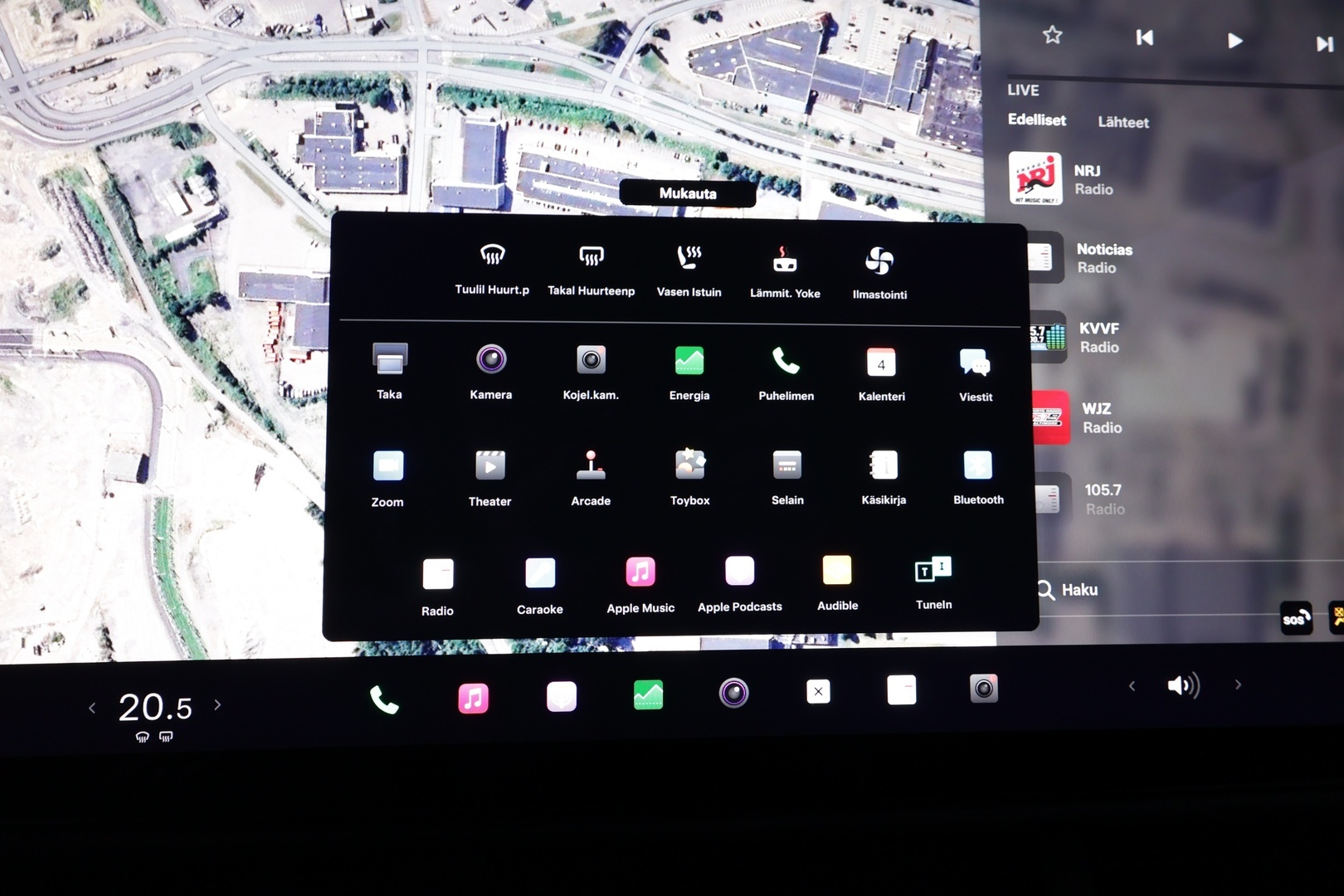This screenshot has width=1344, height=896.
Task: Click the Mukauta button
Action: pos(687,193)
